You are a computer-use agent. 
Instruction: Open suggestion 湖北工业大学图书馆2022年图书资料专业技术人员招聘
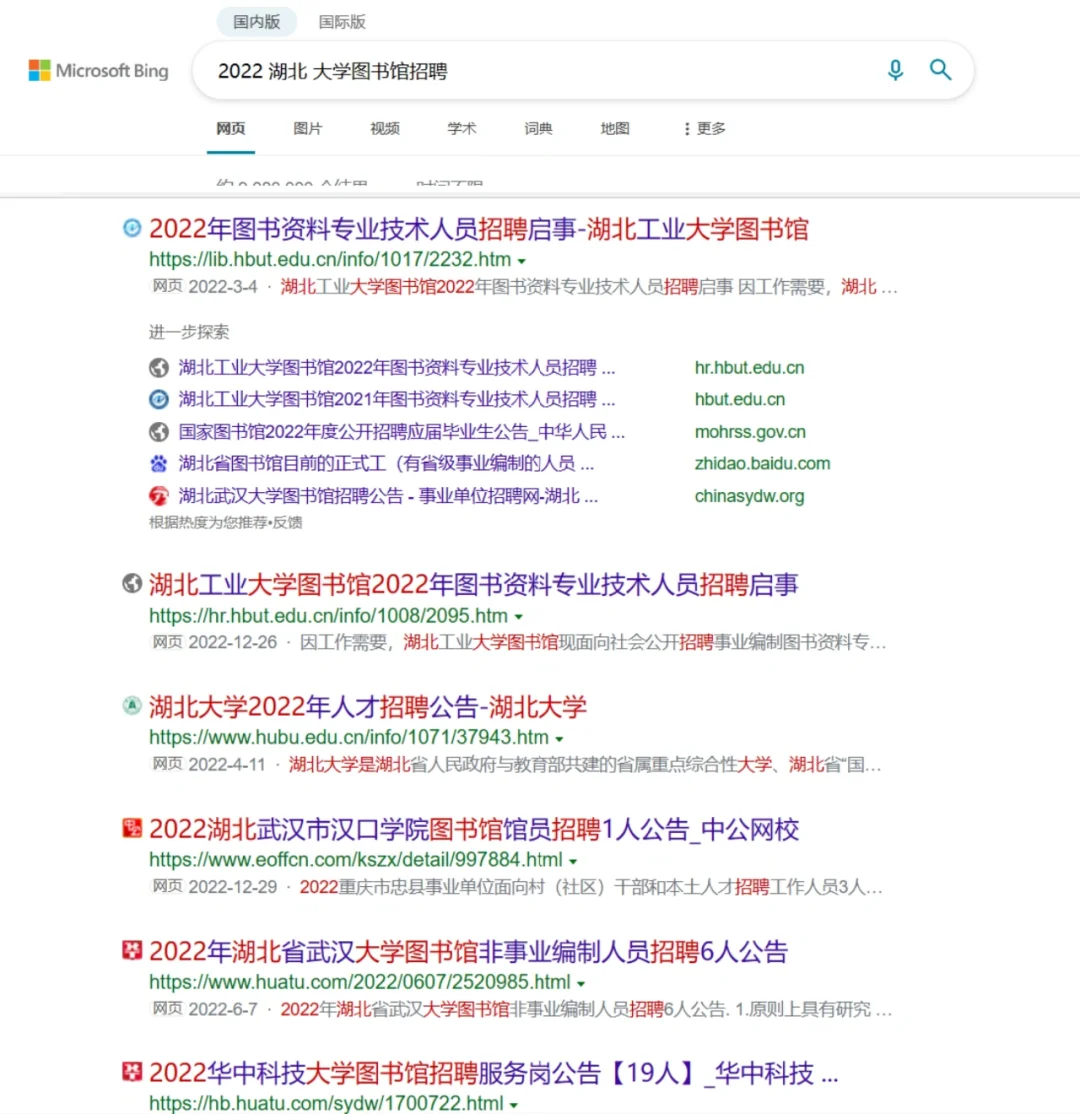(x=396, y=367)
